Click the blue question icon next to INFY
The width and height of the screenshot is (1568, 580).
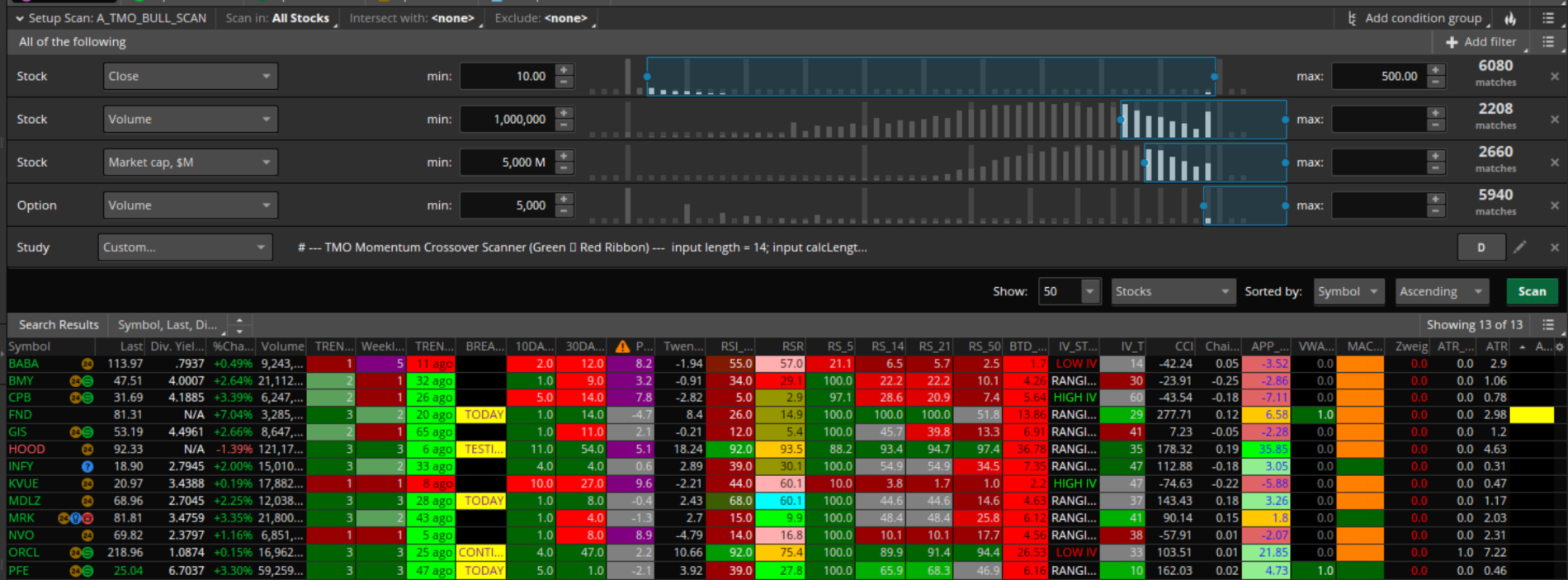pyautogui.click(x=87, y=466)
